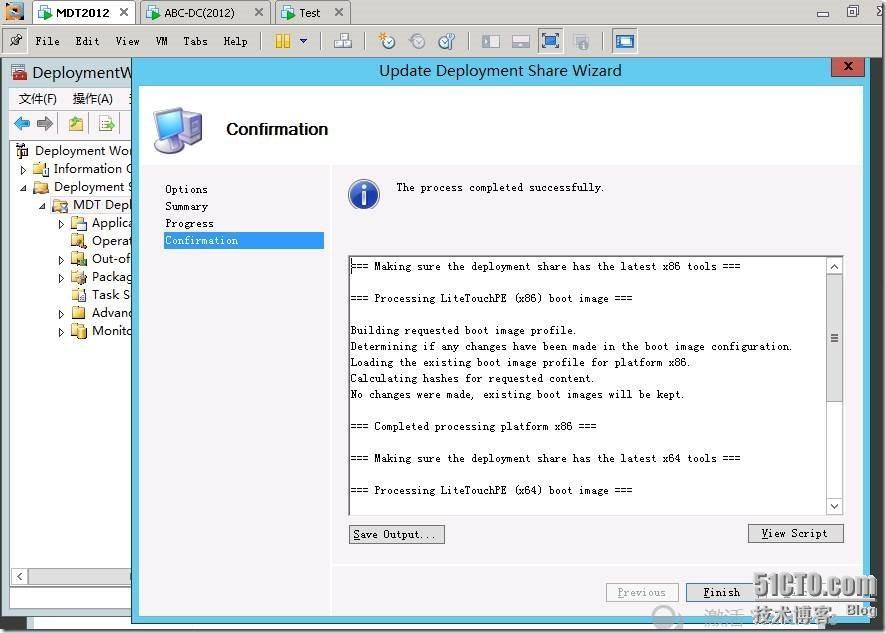This screenshot has height=633, width=886.
Task: Expand the Information node in the tree
Action: point(23,169)
